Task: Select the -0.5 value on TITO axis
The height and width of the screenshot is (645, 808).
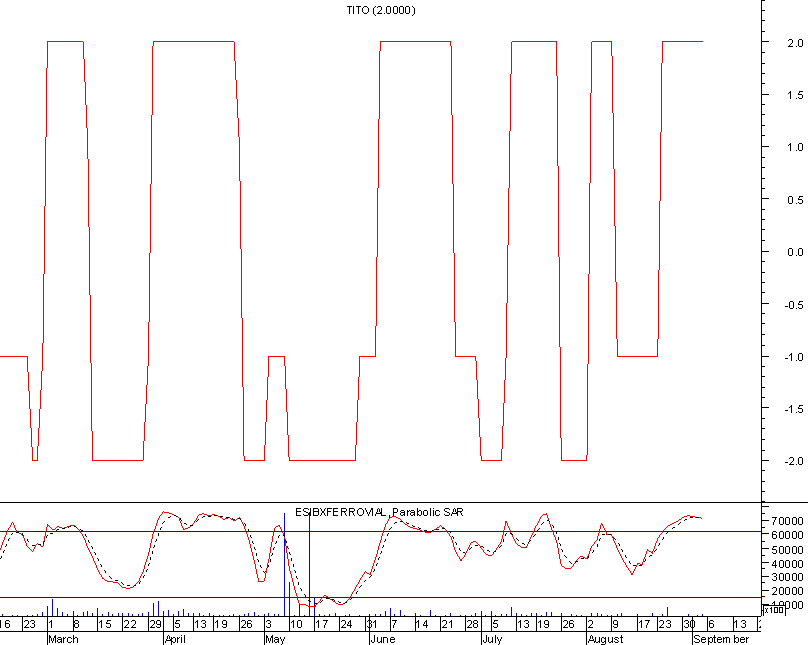Action: [x=793, y=305]
